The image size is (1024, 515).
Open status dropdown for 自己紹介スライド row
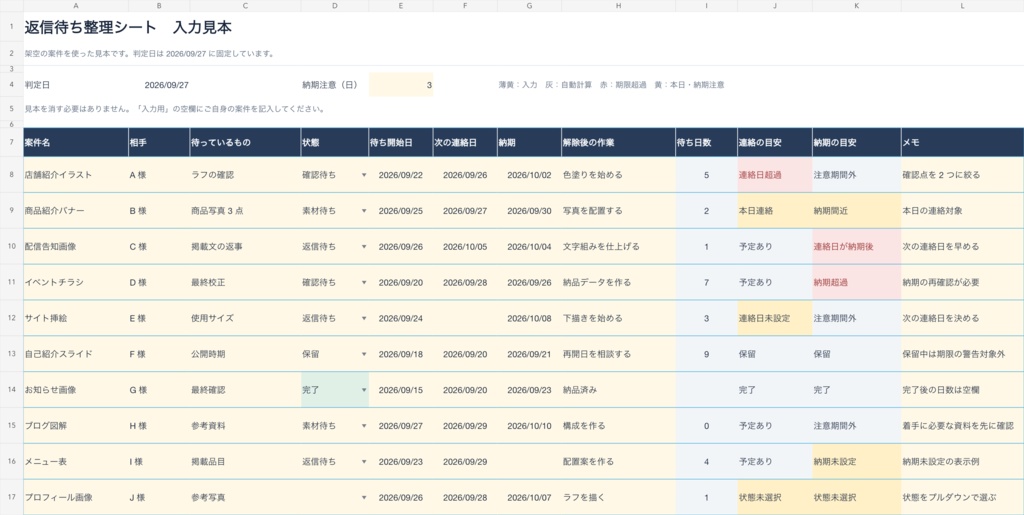pyautogui.click(x=364, y=354)
